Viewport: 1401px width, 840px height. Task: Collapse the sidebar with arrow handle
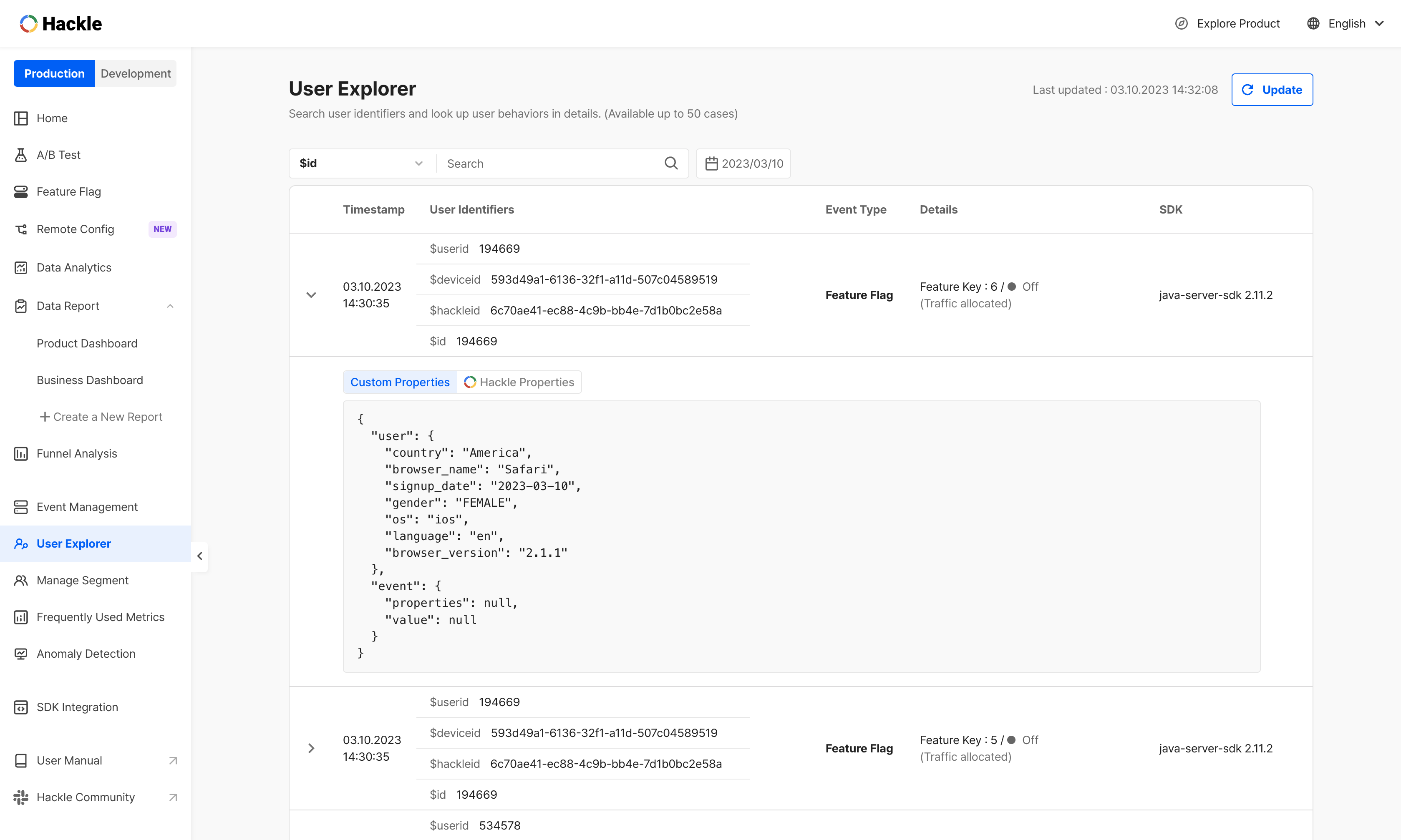coord(200,556)
